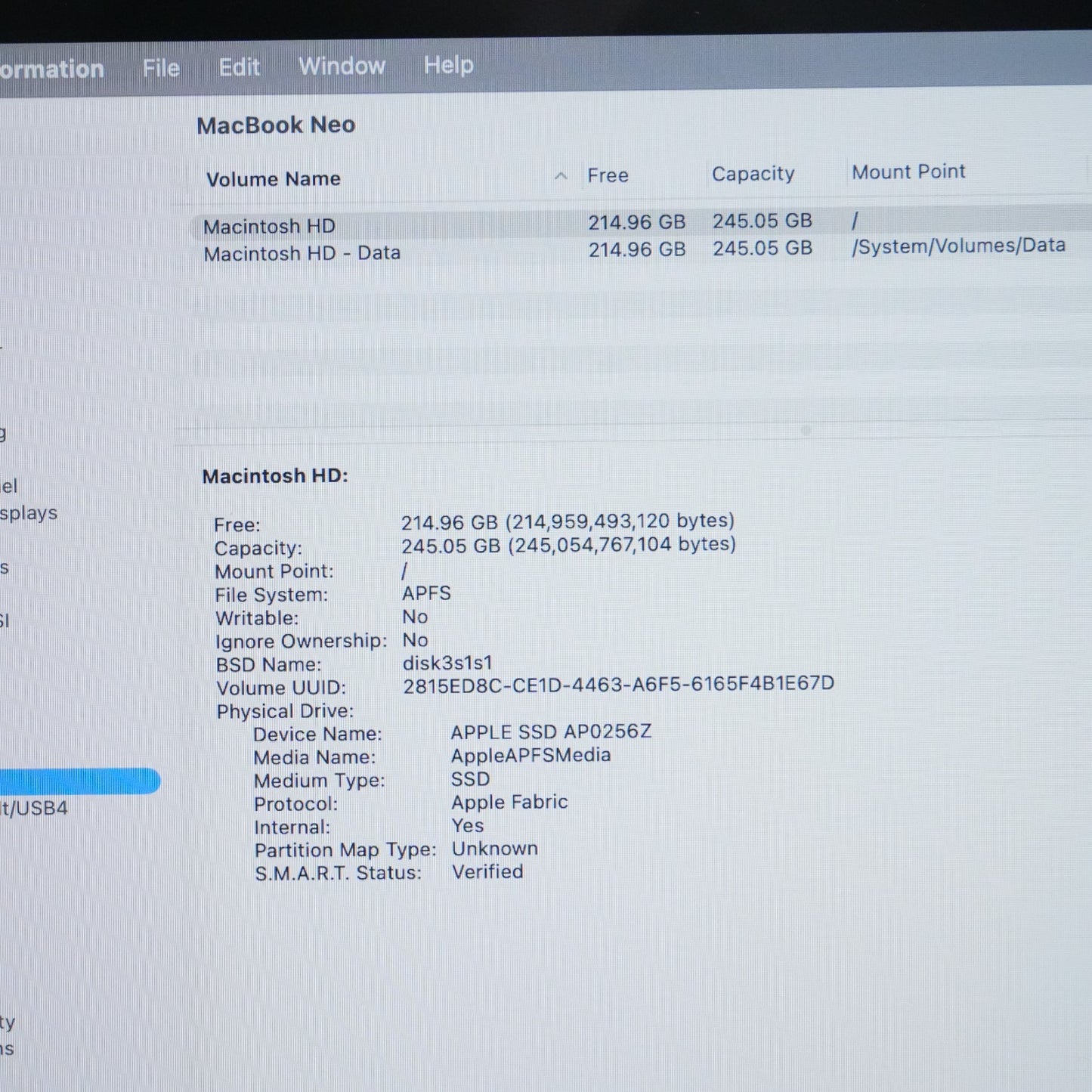
Task: Sort volumes by the Free column
Action: coord(608,175)
